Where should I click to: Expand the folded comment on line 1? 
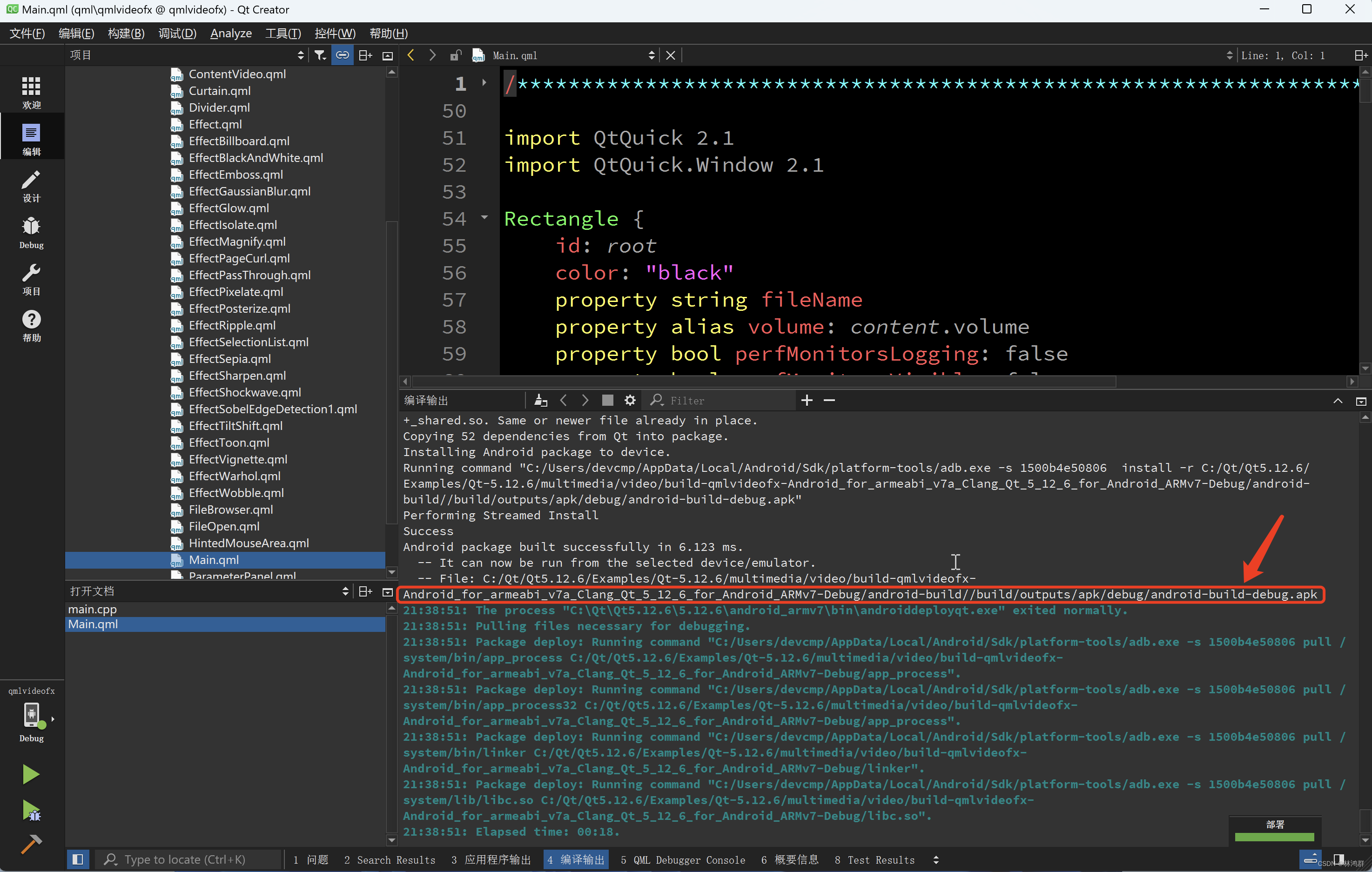point(484,82)
